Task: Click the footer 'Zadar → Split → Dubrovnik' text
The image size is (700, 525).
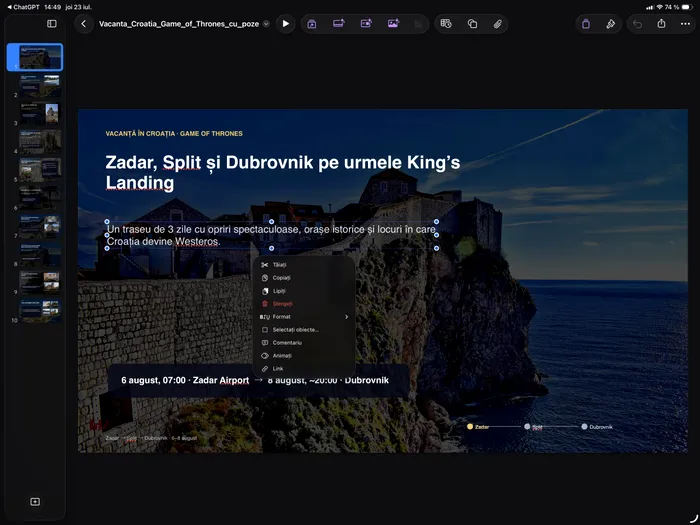Action: (x=151, y=438)
